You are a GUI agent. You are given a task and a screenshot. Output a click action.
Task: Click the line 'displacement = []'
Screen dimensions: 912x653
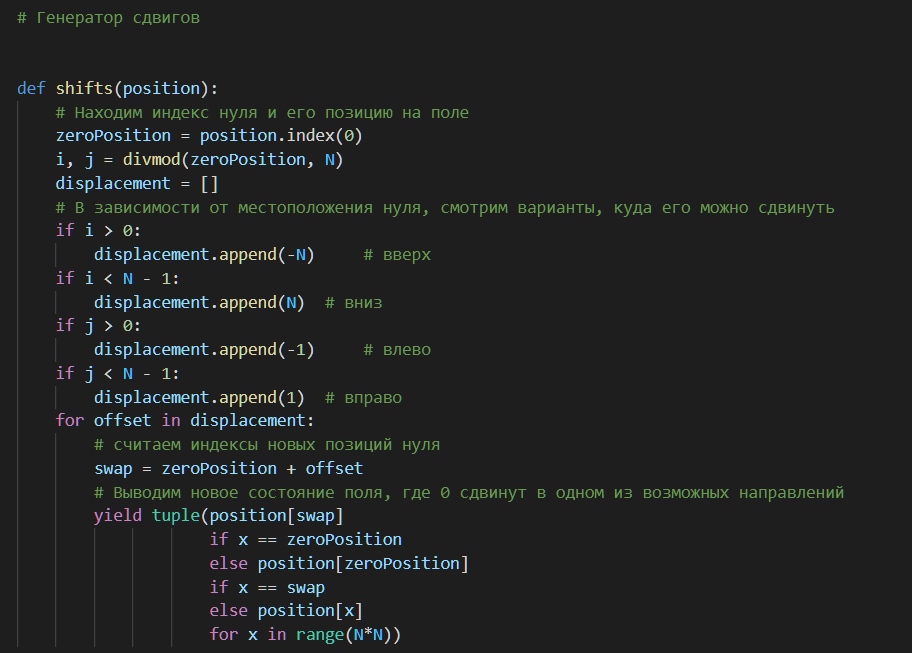click(x=137, y=183)
